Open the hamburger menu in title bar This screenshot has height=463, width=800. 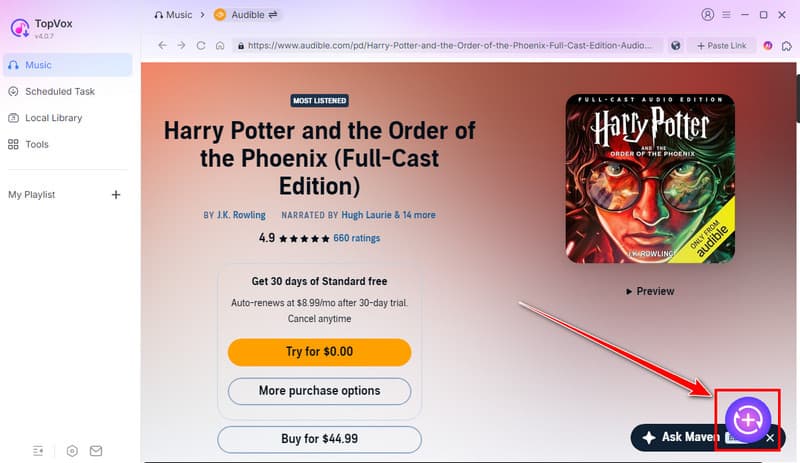[727, 15]
